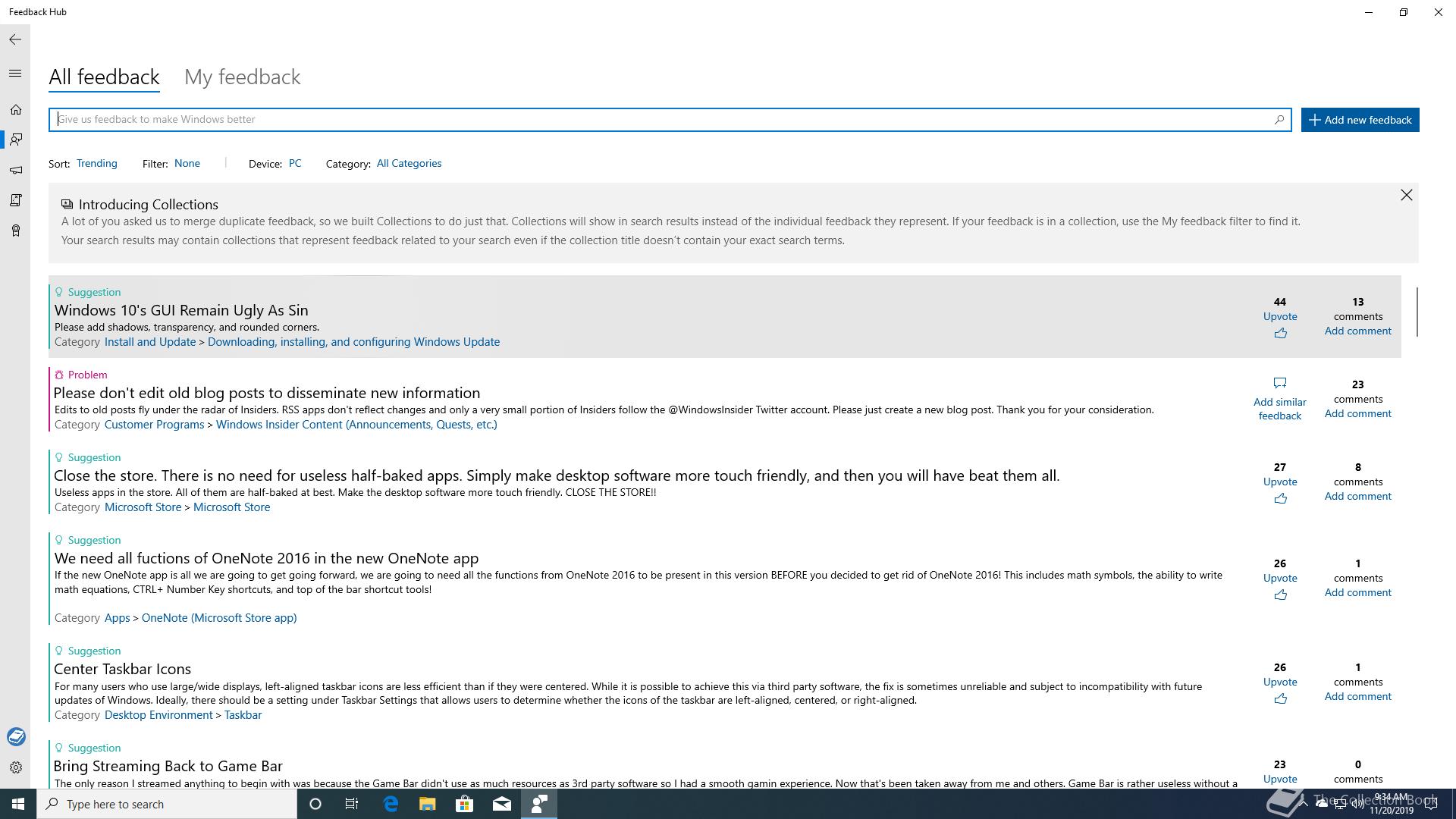The width and height of the screenshot is (1456, 819).
Task: Go back using the back arrow
Action: 15,39
